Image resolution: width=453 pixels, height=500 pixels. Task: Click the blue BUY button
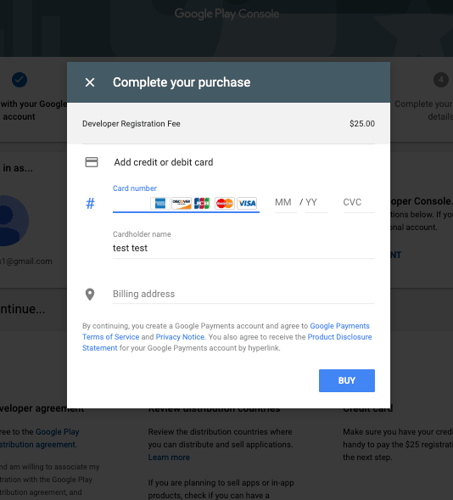pos(347,380)
